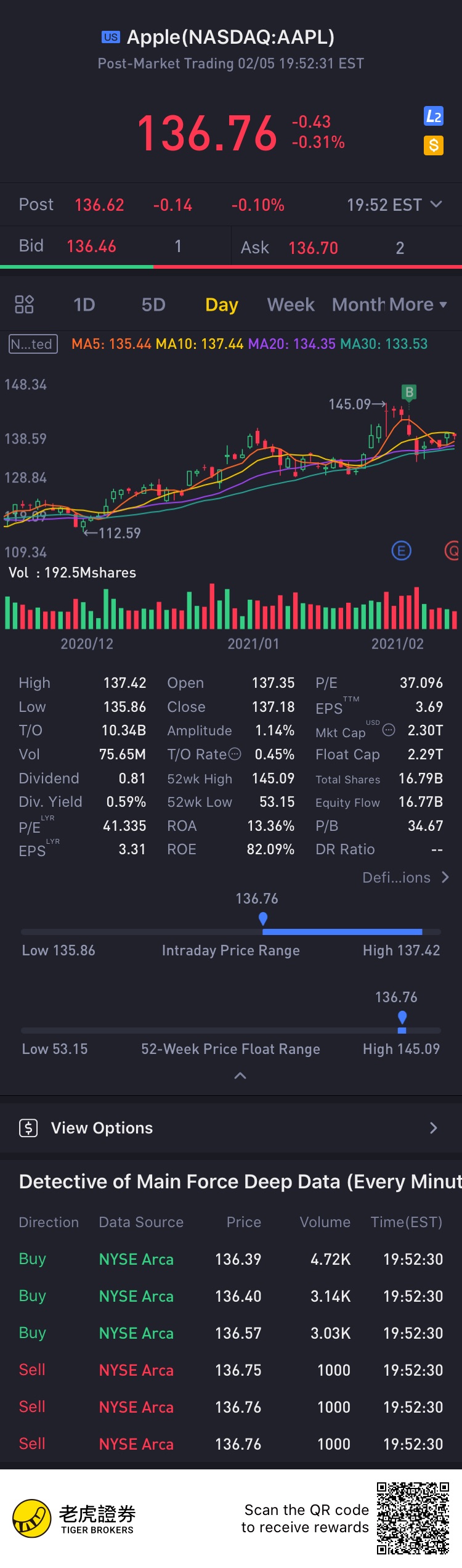462x1568 pixels.
Task: Toggle the N...ted adjustment label
Action: click(x=33, y=344)
